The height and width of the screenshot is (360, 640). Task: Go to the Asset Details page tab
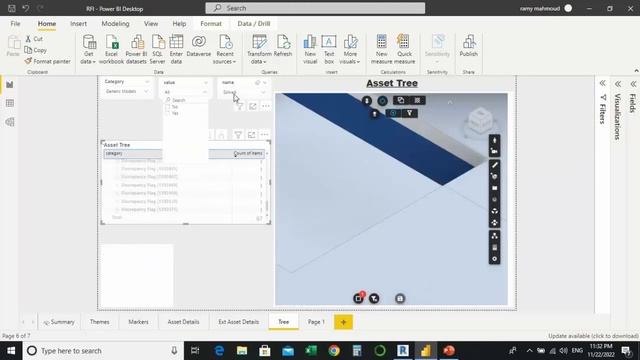coord(184,322)
